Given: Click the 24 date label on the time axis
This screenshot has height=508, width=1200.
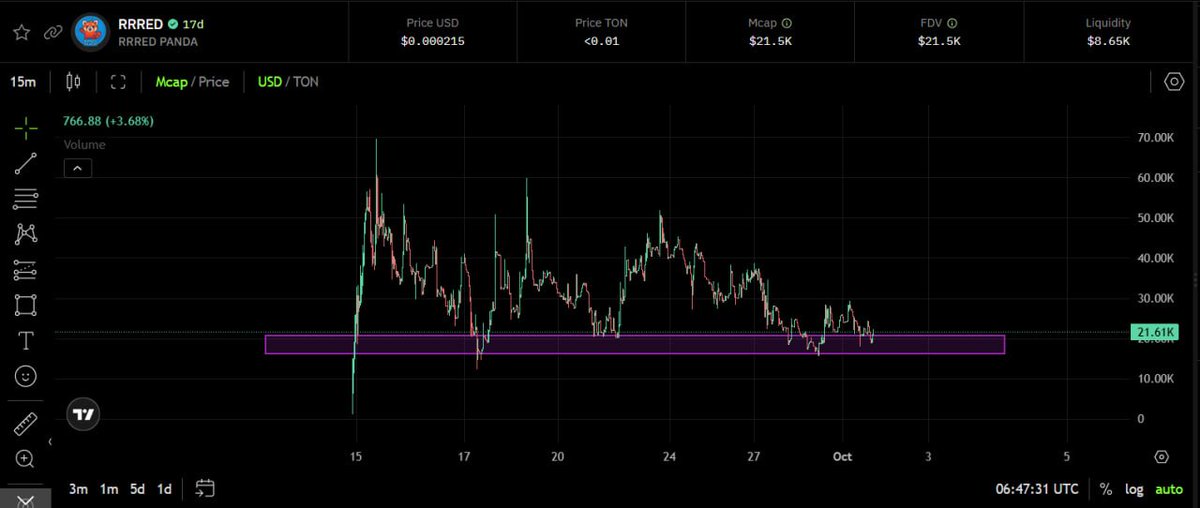Looking at the screenshot, I should coord(669,457).
